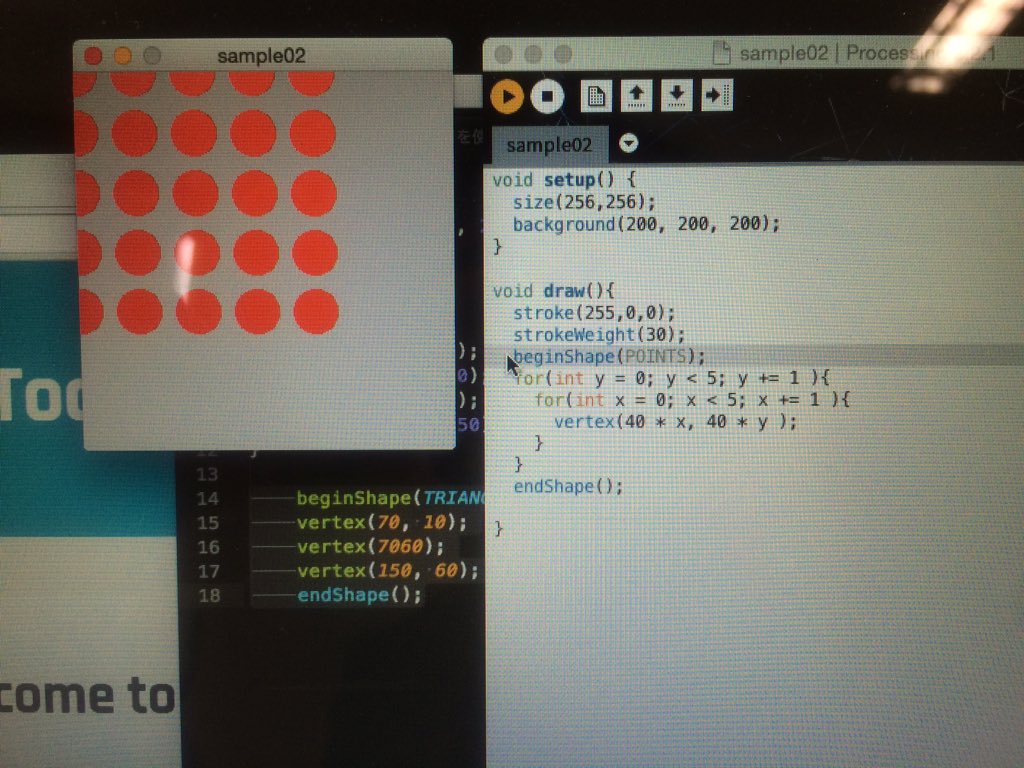
Task: Save the sketch with the down-arrow icon
Action: coord(677,96)
